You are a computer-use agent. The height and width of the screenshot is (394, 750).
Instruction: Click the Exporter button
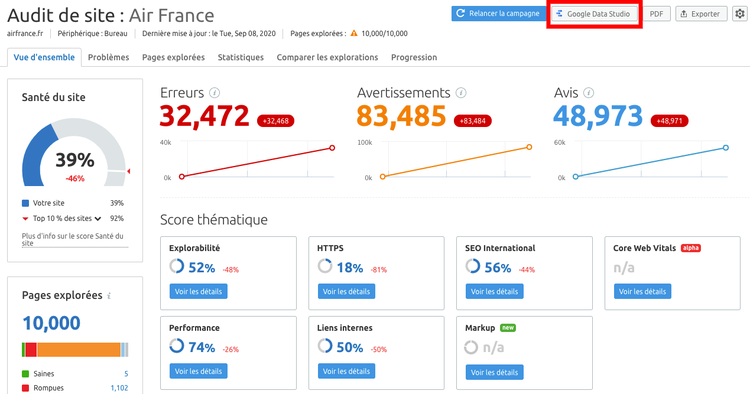(x=701, y=14)
